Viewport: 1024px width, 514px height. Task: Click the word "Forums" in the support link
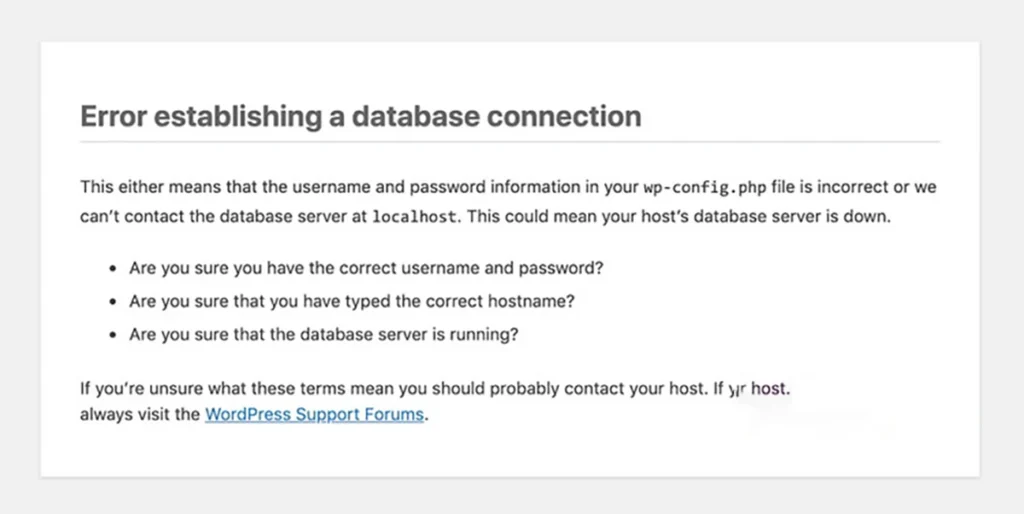[x=394, y=415]
